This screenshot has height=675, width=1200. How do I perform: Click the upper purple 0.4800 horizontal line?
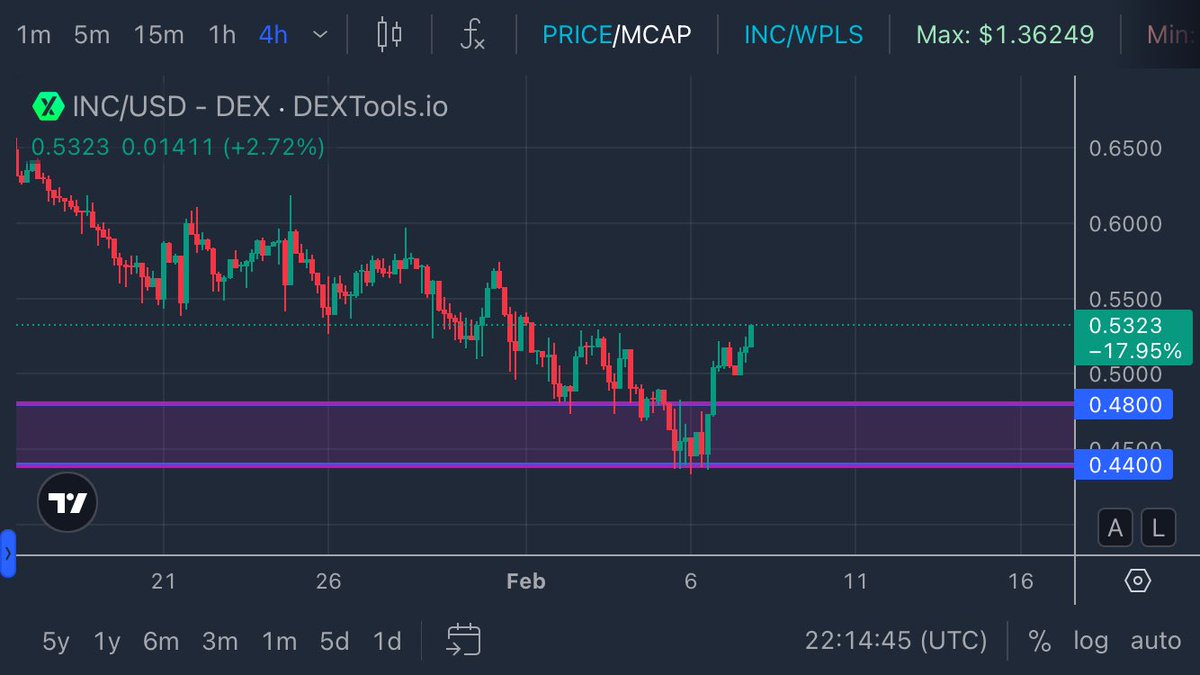point(545,404)
